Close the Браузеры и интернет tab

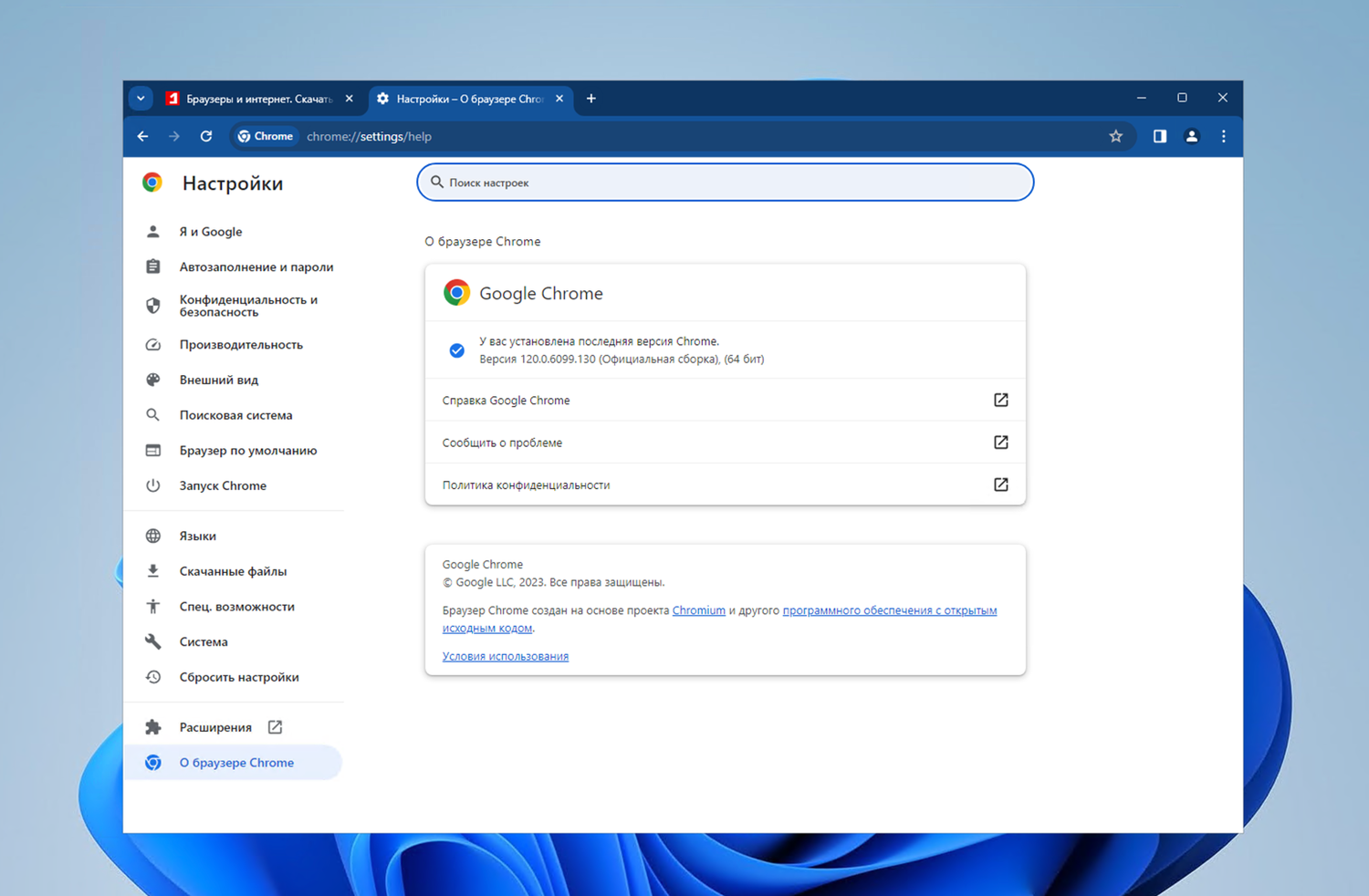pos(350,99)
